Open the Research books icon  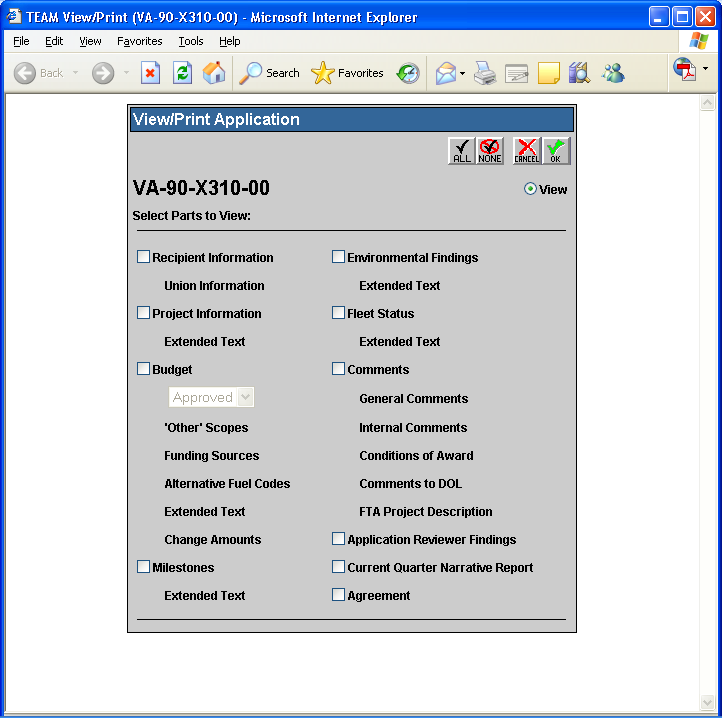579,73
